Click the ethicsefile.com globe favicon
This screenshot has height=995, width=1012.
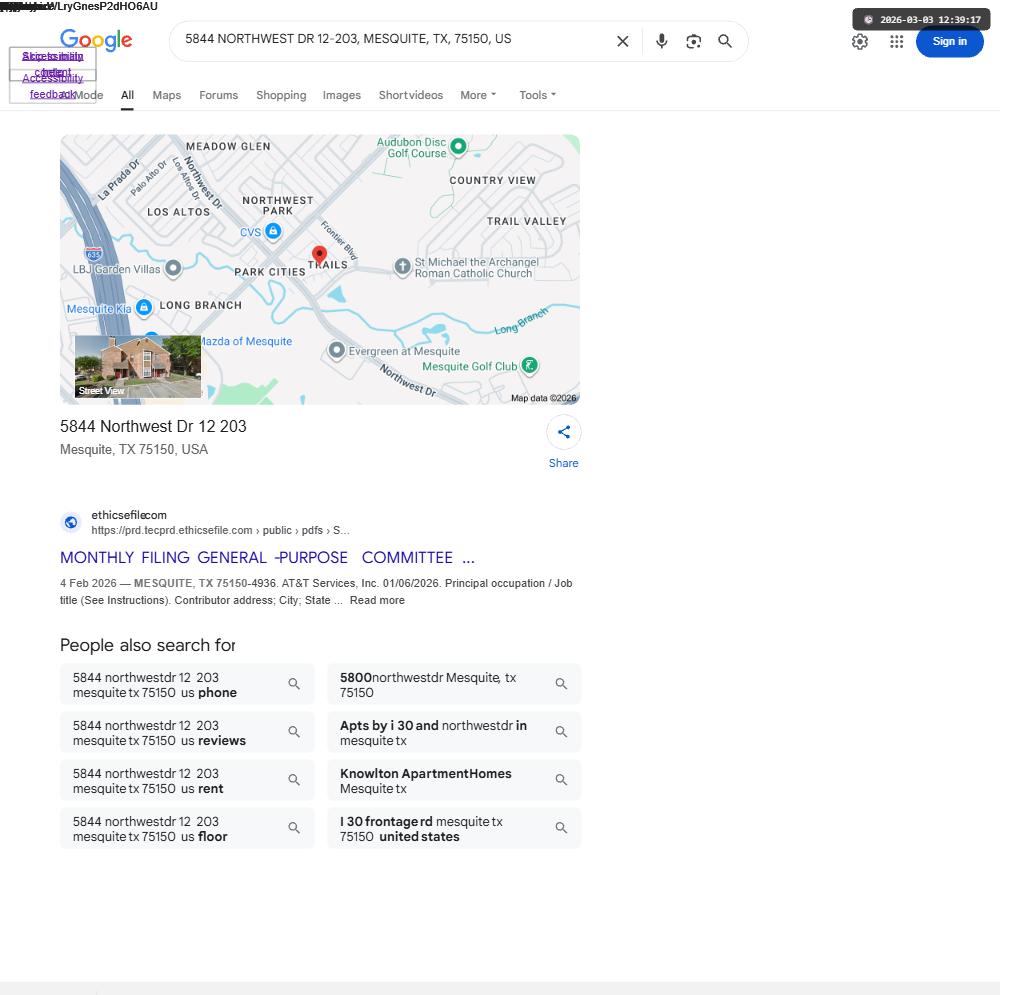pyautogui.click(x=71, y=522)
